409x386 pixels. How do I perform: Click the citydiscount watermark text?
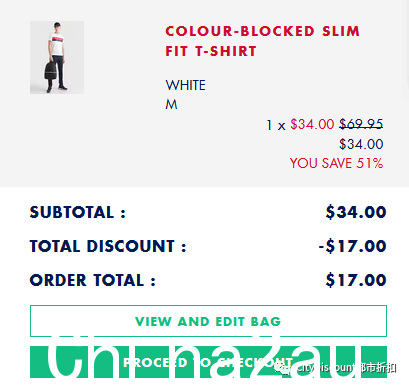pyautogui.click(x=325, y=368)
